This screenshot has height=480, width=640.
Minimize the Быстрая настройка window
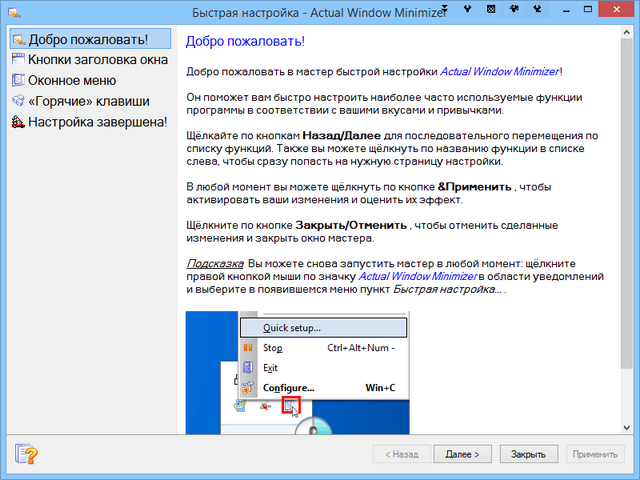point(566,10)
